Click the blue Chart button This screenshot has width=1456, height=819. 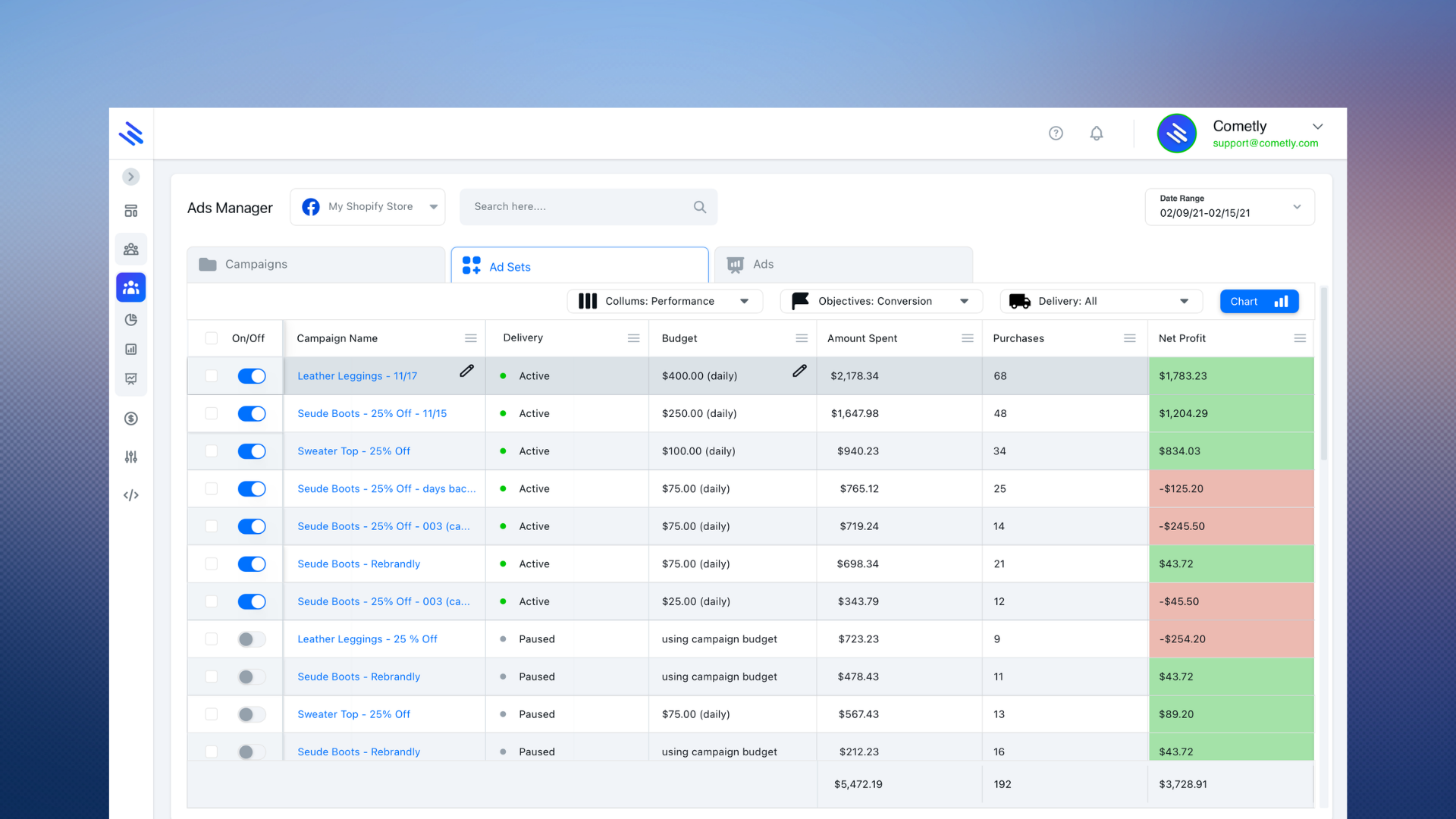coord(1259,301)
